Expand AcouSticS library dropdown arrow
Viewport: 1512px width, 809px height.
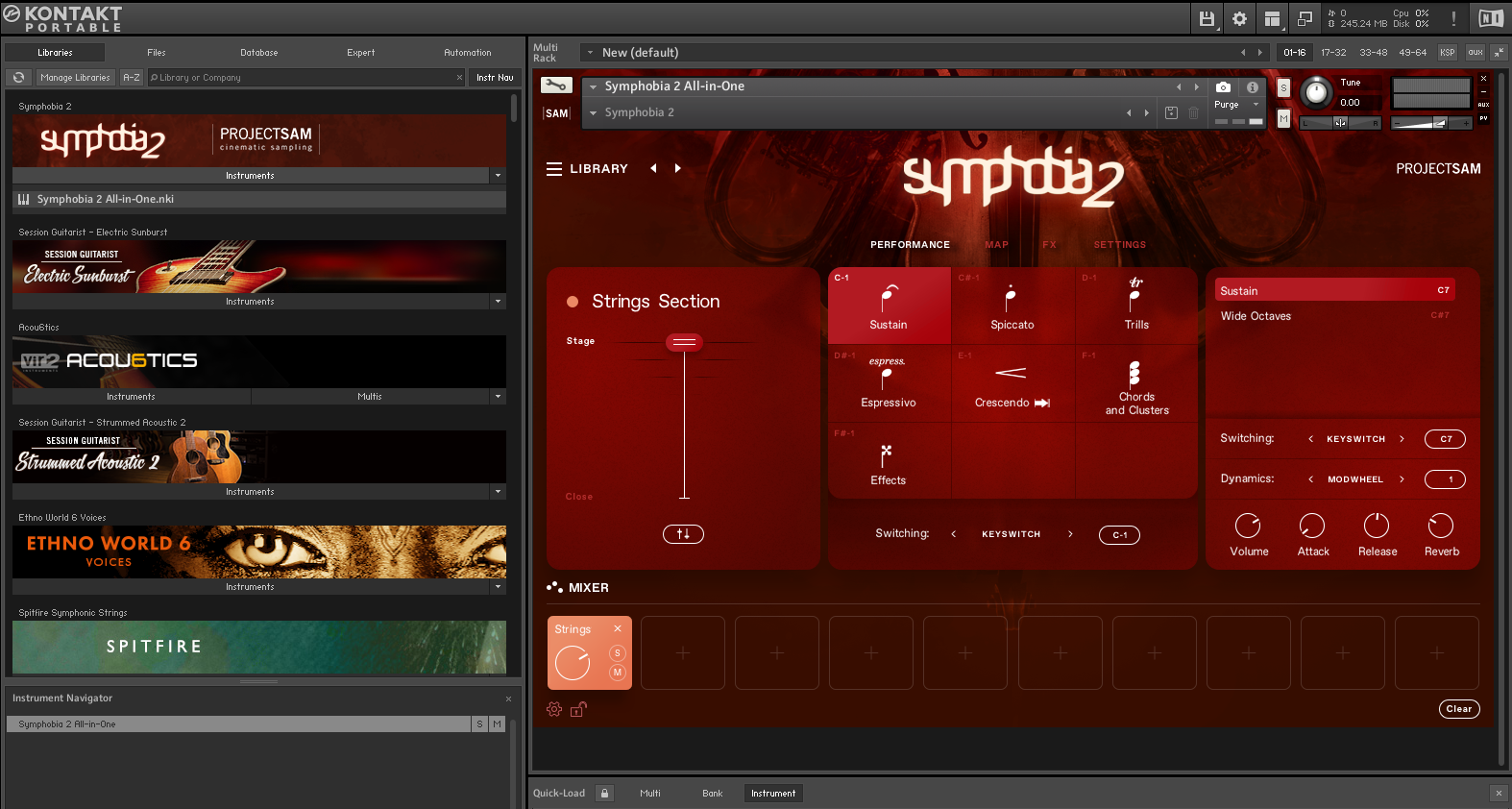[498, 397]
